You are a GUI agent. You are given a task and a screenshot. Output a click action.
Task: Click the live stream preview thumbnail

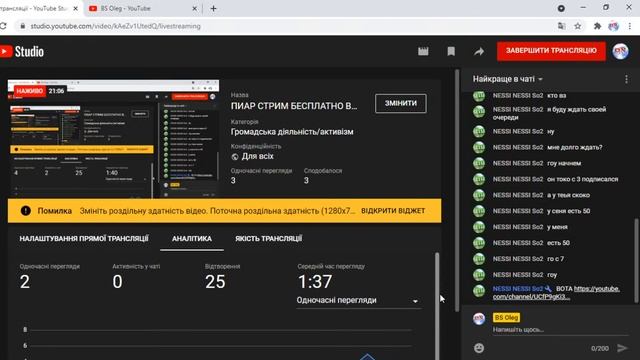point(113,139)
